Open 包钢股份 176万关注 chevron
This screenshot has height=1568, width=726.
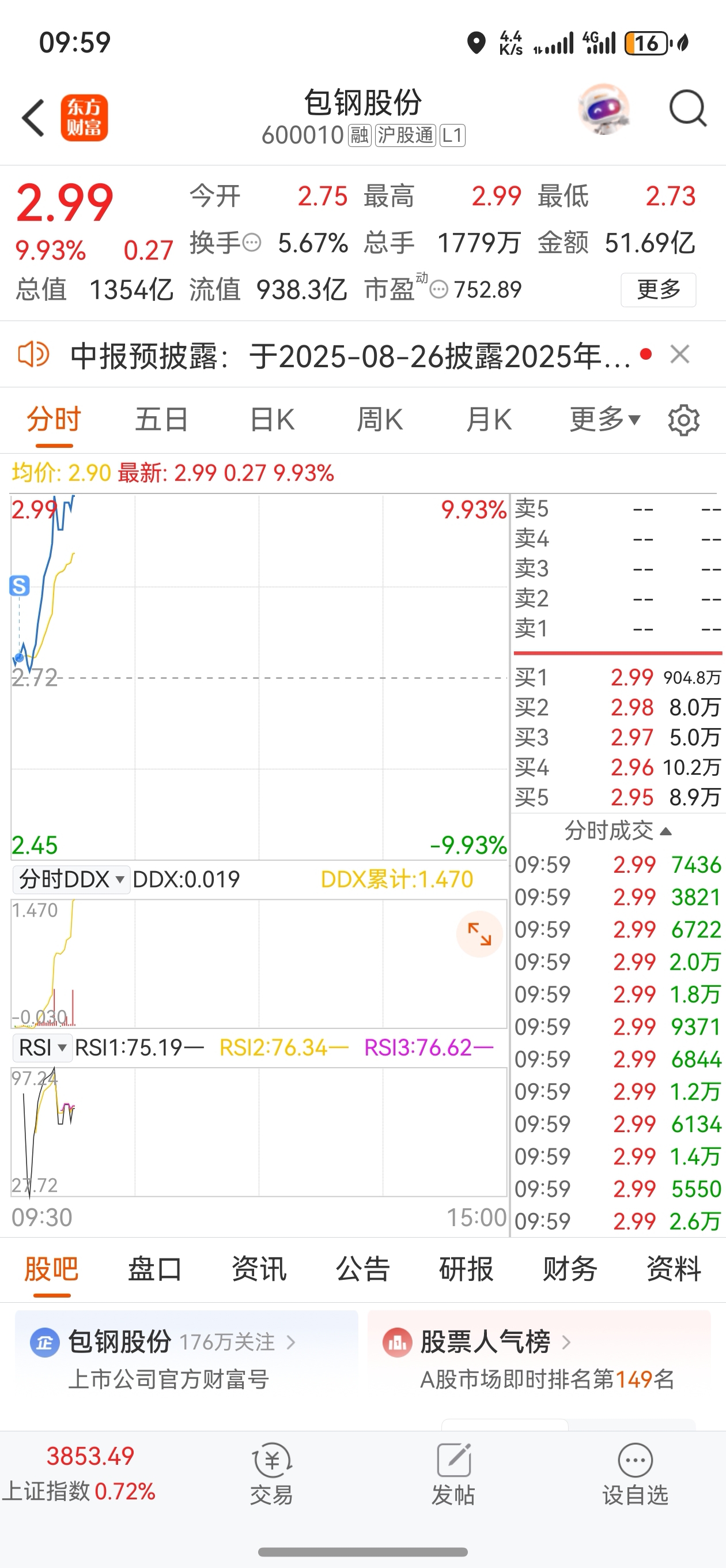291,1341
